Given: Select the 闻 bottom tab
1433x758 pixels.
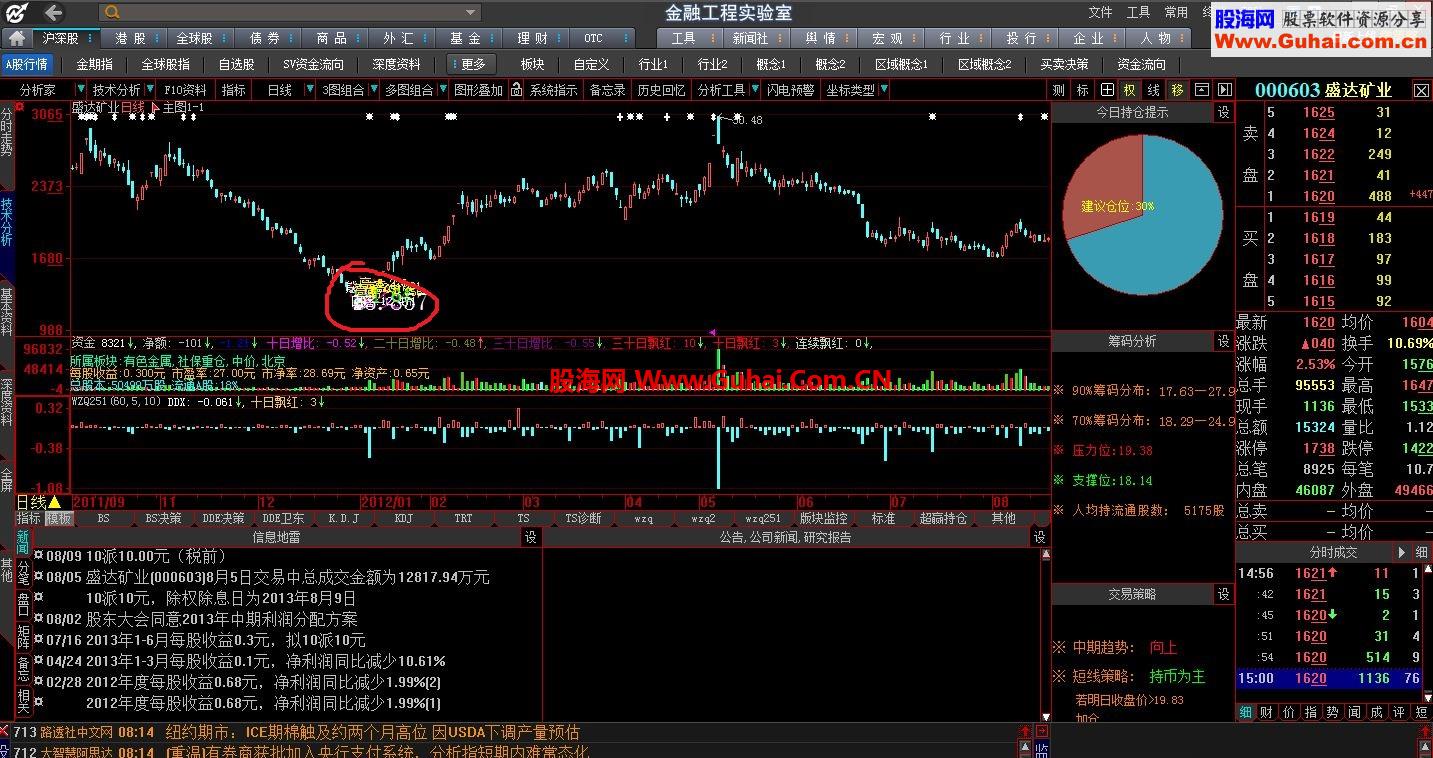Looking at the screenshot, I should (x=1355, y=712).
